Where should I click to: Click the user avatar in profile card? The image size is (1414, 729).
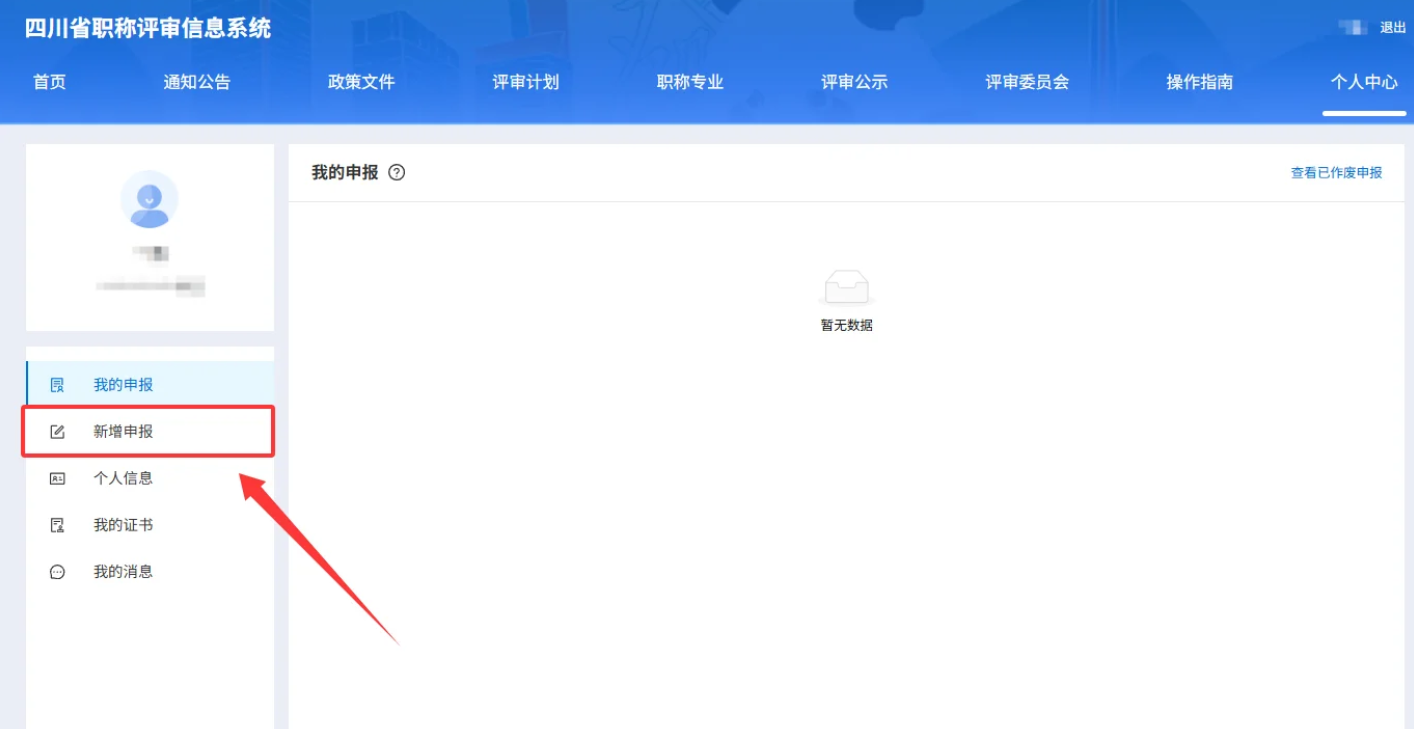[149, 199]
